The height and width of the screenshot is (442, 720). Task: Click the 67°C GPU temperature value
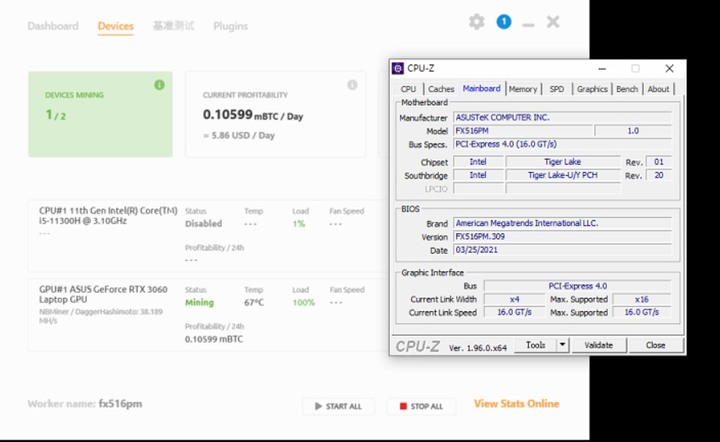[254, 302]
